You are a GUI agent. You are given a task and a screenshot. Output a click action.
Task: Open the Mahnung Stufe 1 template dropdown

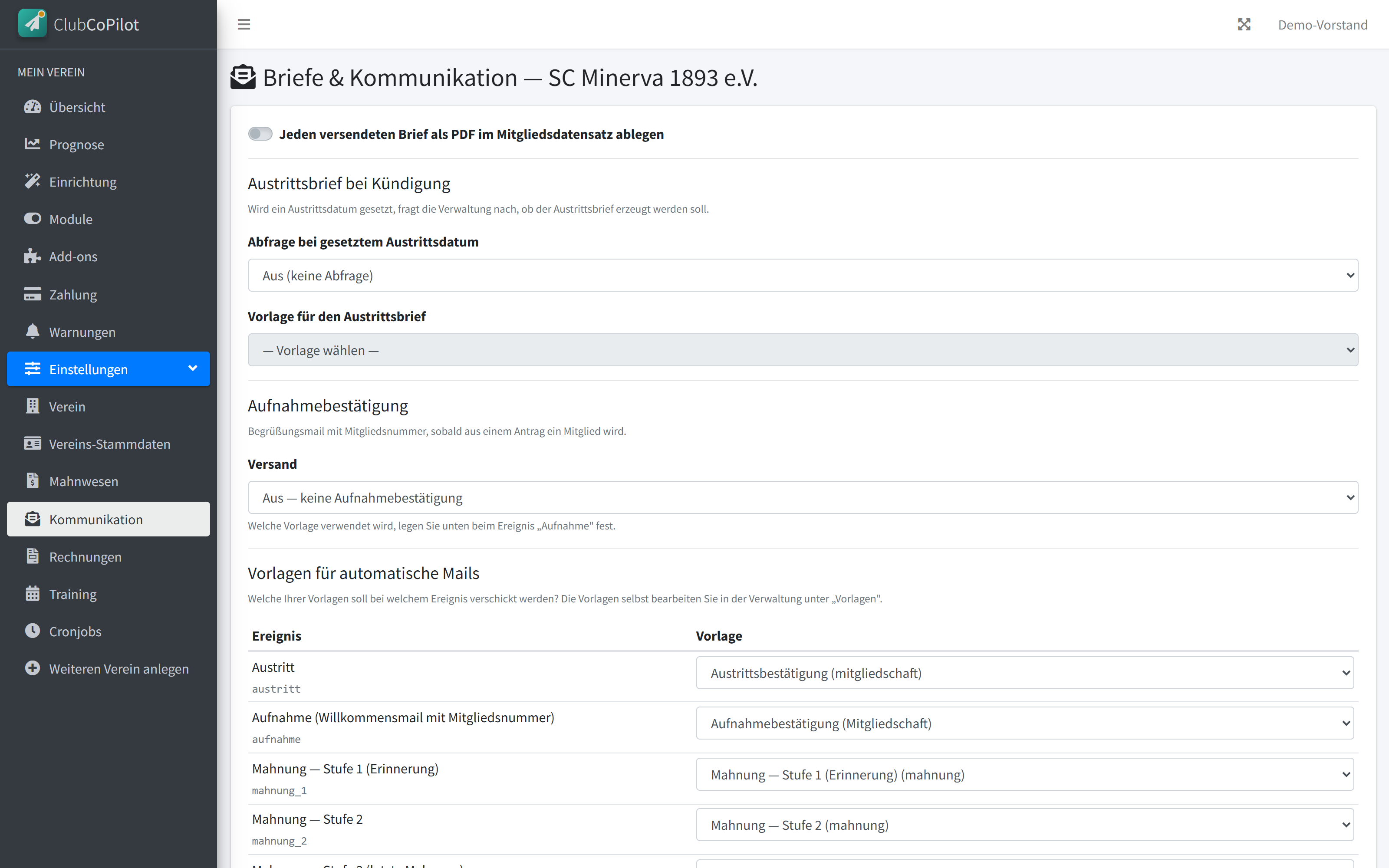pyautogui.click(x=1024, y=774)
